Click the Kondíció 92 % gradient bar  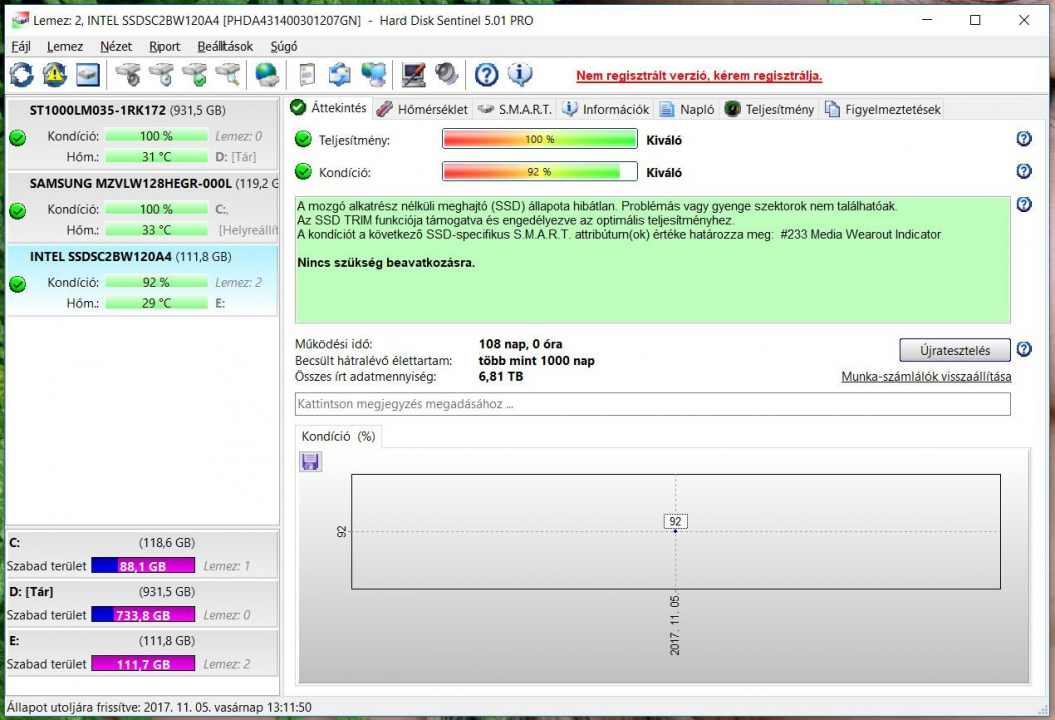pyautogui.click(x=540, y=172)
